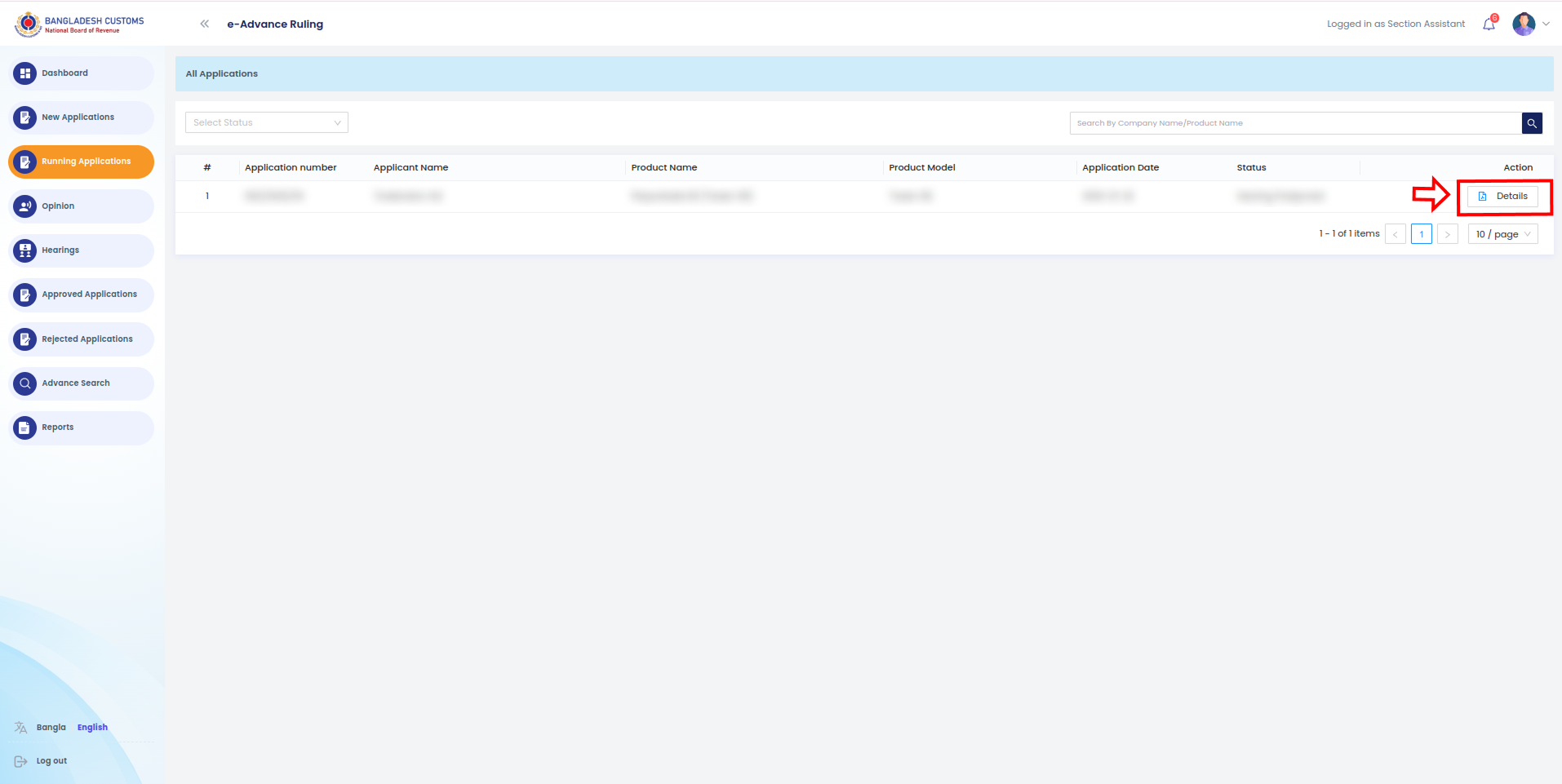Collapse sidebar with double-chevron icon

(205, 24)
